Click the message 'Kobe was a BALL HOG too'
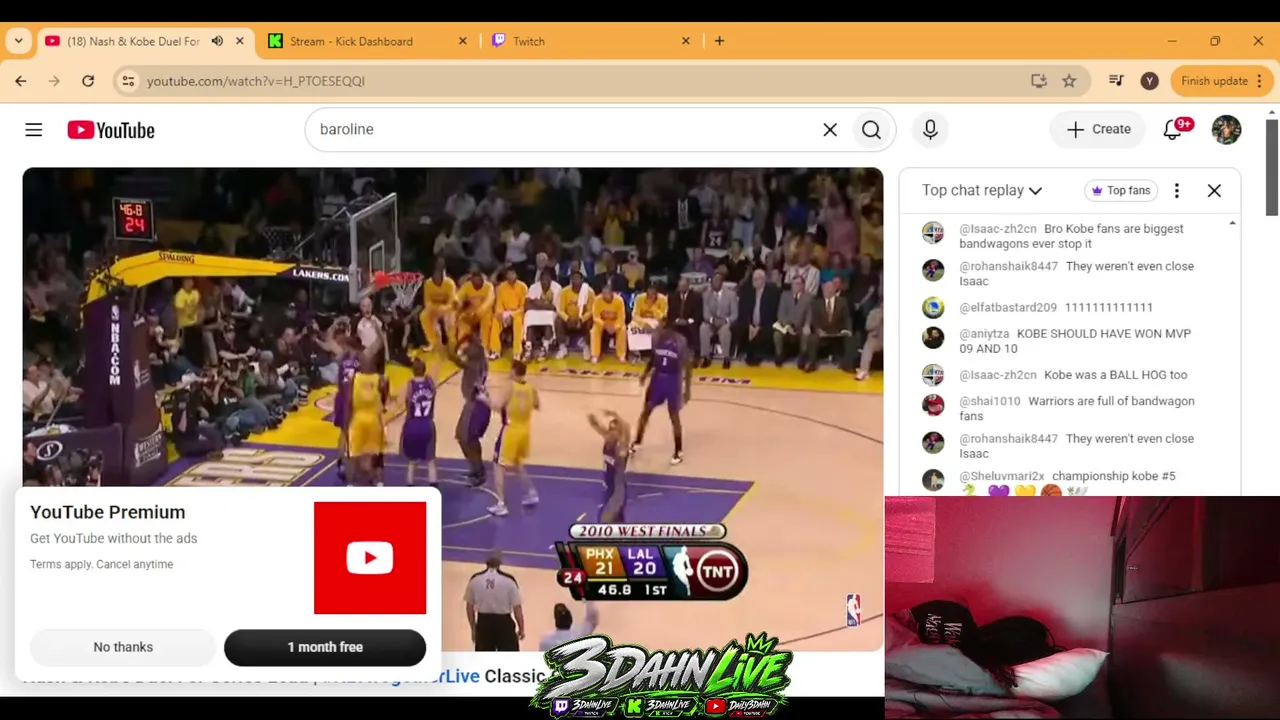Viewport: 1280px width, 720px height. pyautogui.click(x=1116, y=375)
